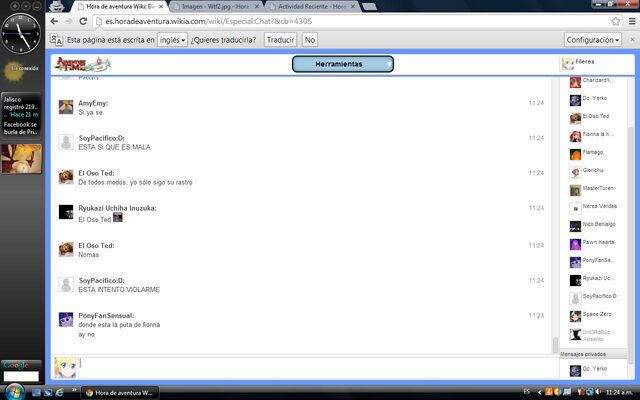This screenshot has height=400, width=640.
Task: Select Dc. Yerko in the user list
Action: coord(593,100)
